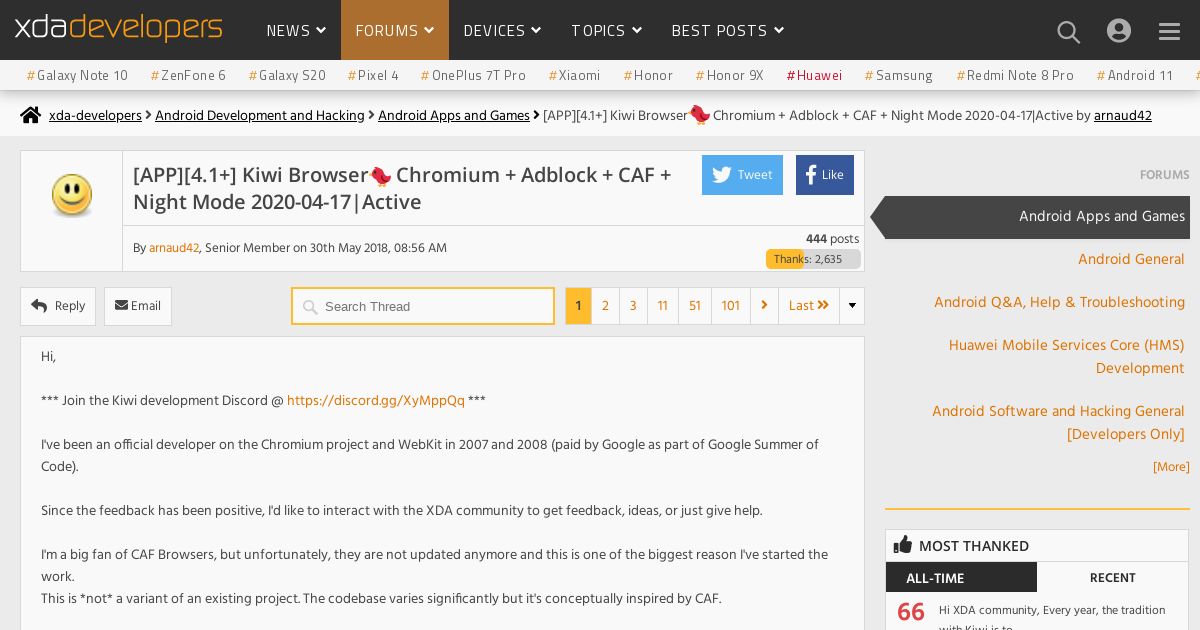Open Huawei Mobile Services Core Development link
Viewport: 1200px width, 630px height.
click(1066, 357)
